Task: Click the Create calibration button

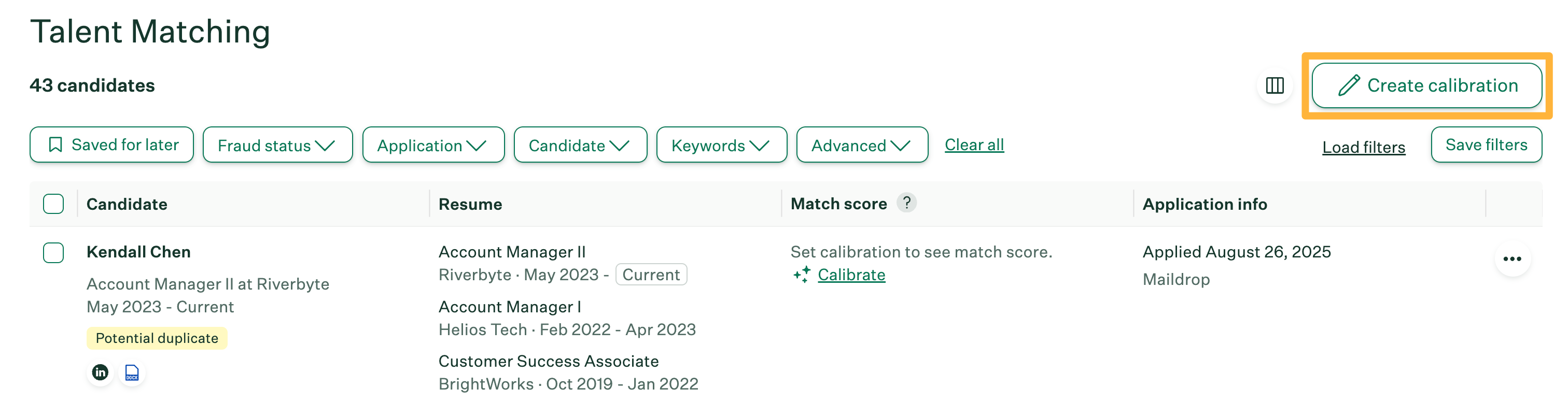Action: tap(1427, 85)
